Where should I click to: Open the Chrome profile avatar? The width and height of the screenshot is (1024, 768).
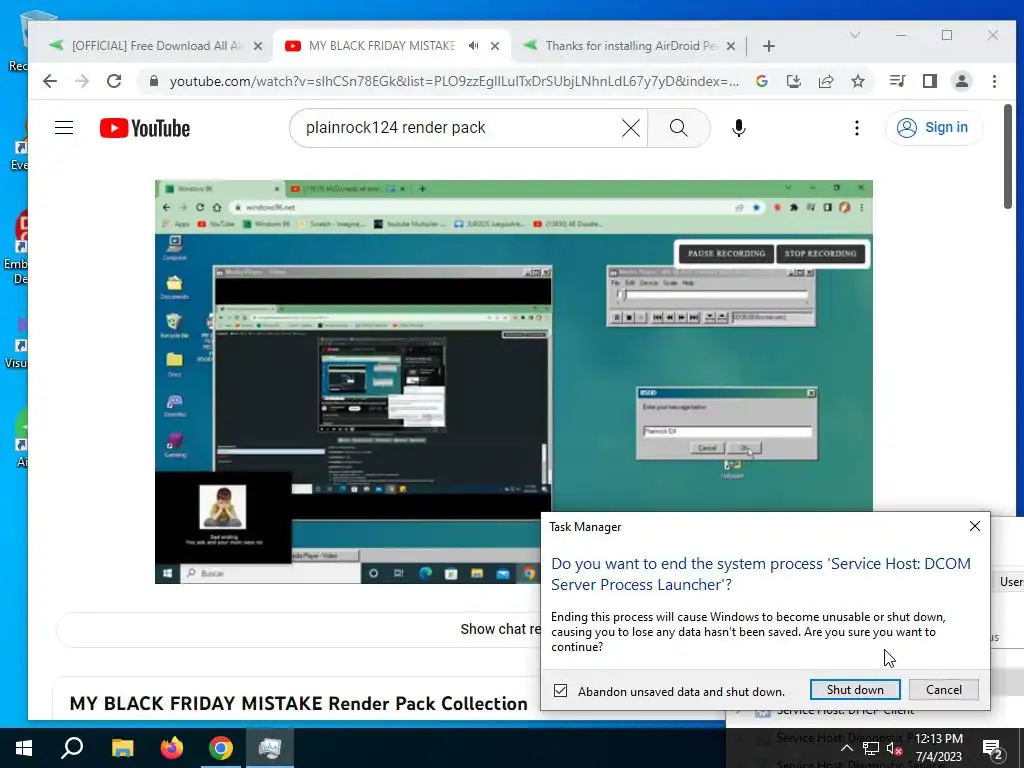[961, 81]
